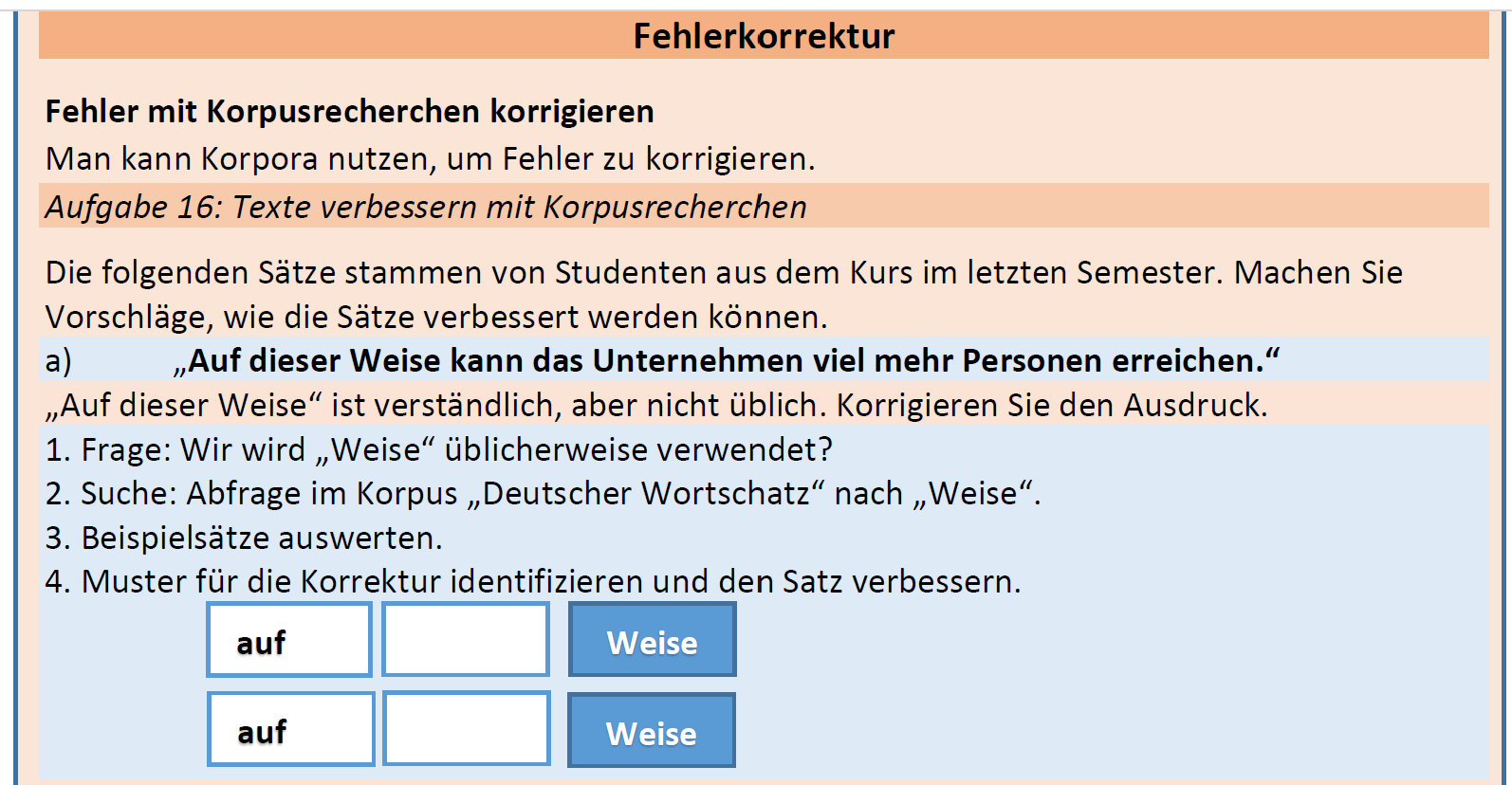Click the line "Auf dieser Weise ist verständlich"
Image resolution: width=1512 pixels, height=785 pixels.
[656, 406]
